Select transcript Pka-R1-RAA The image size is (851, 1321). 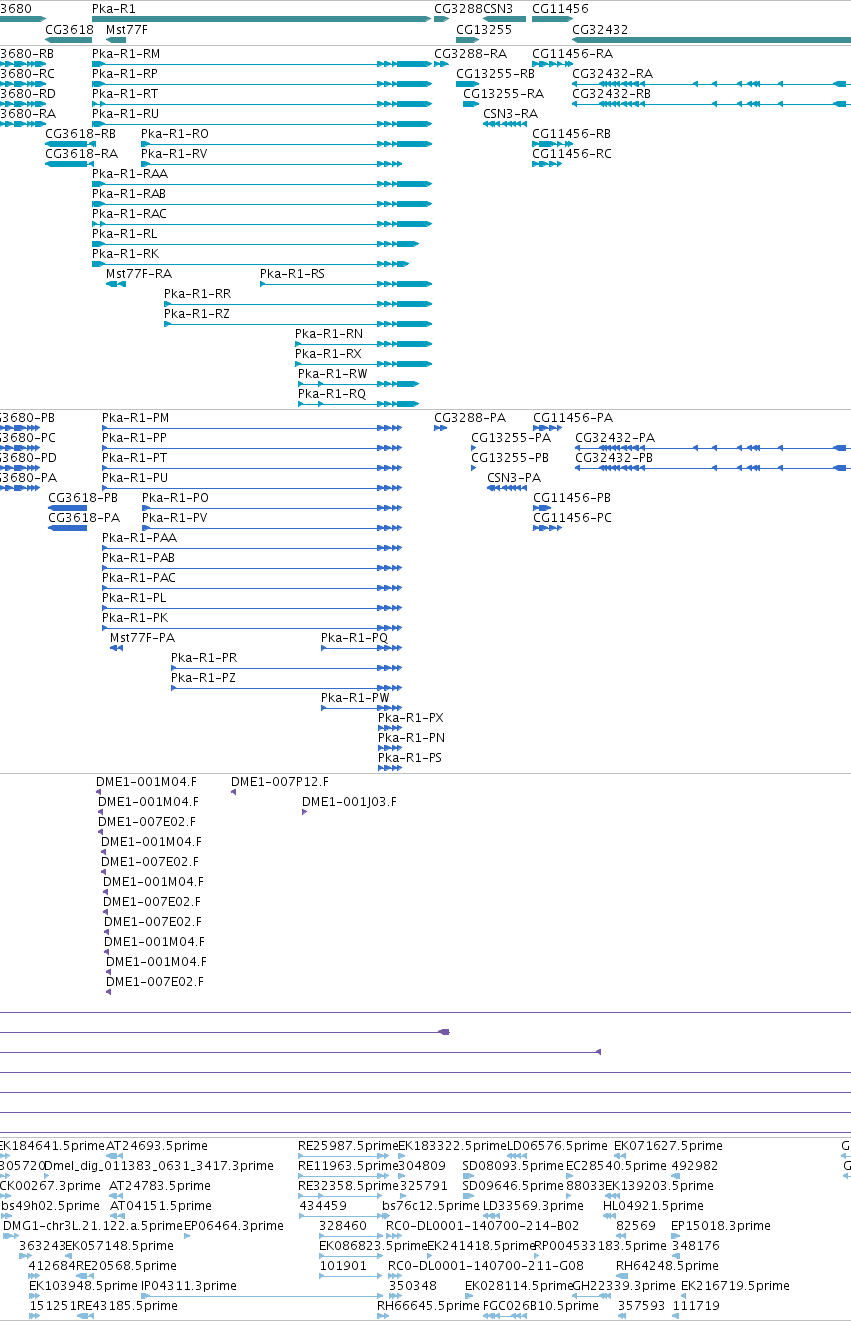130,174
